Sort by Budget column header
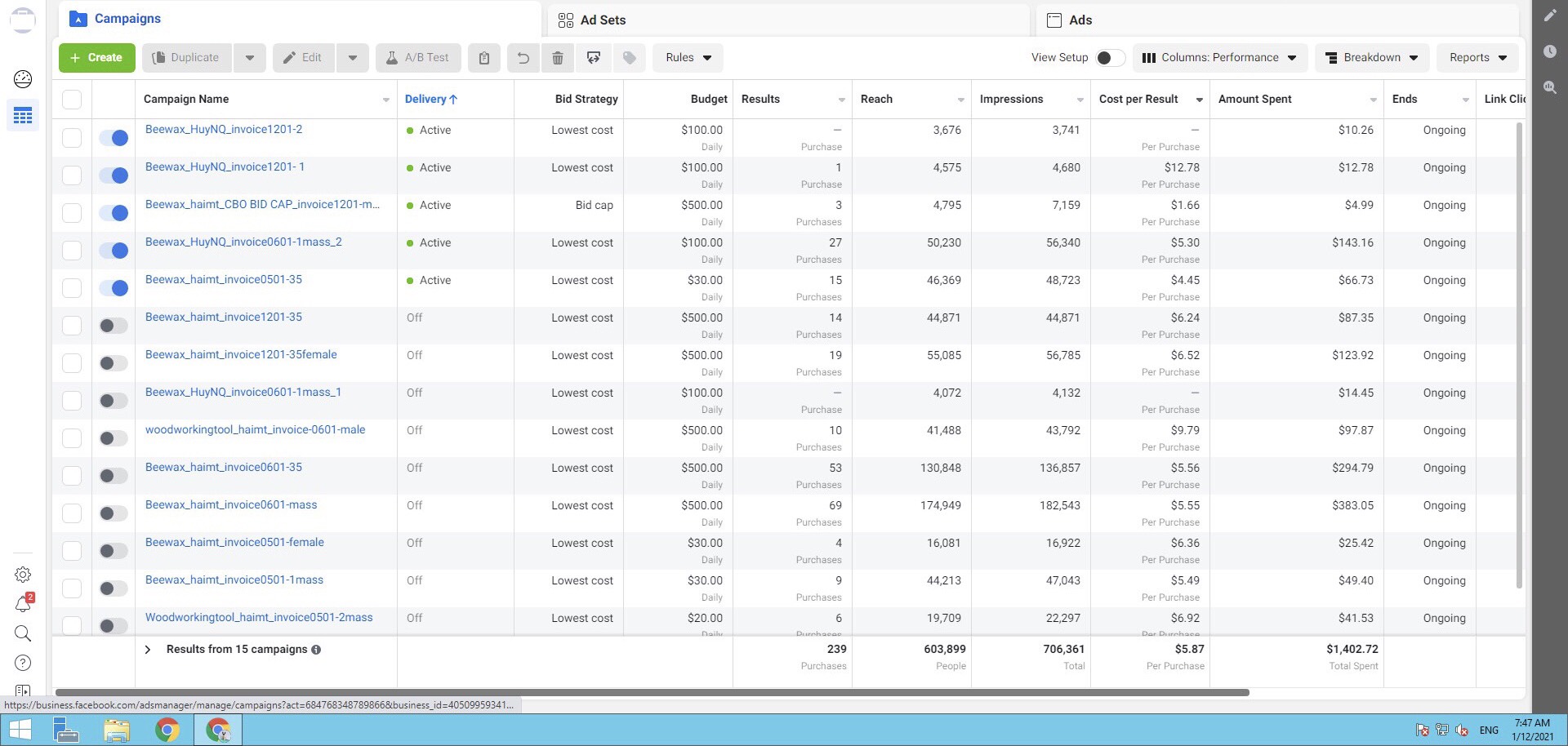Screen dimensions: 1568x746 click(x=708, y=100)
